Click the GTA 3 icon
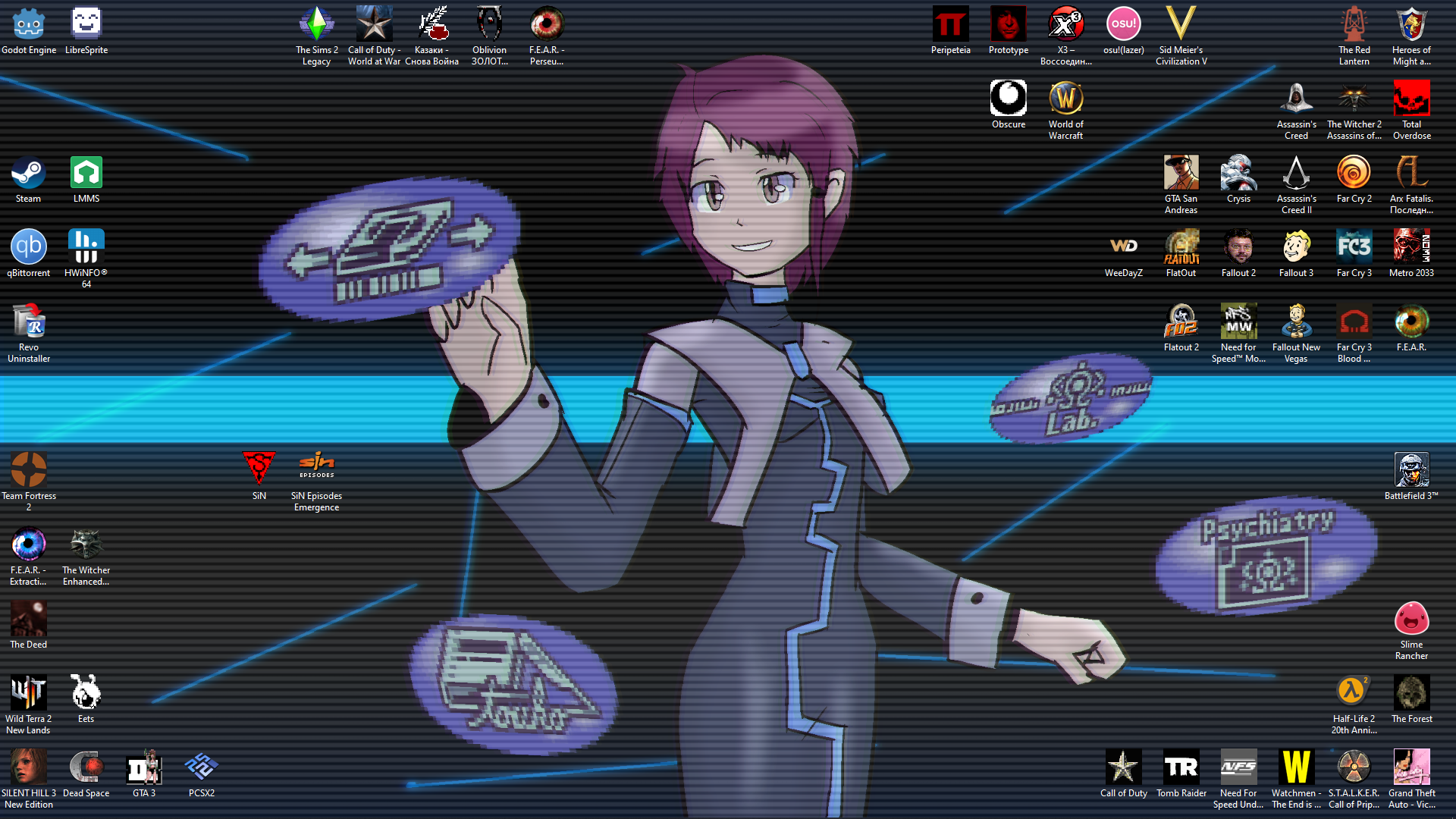The width and height of the screenshot is (1456, 819). coord(144,773)
